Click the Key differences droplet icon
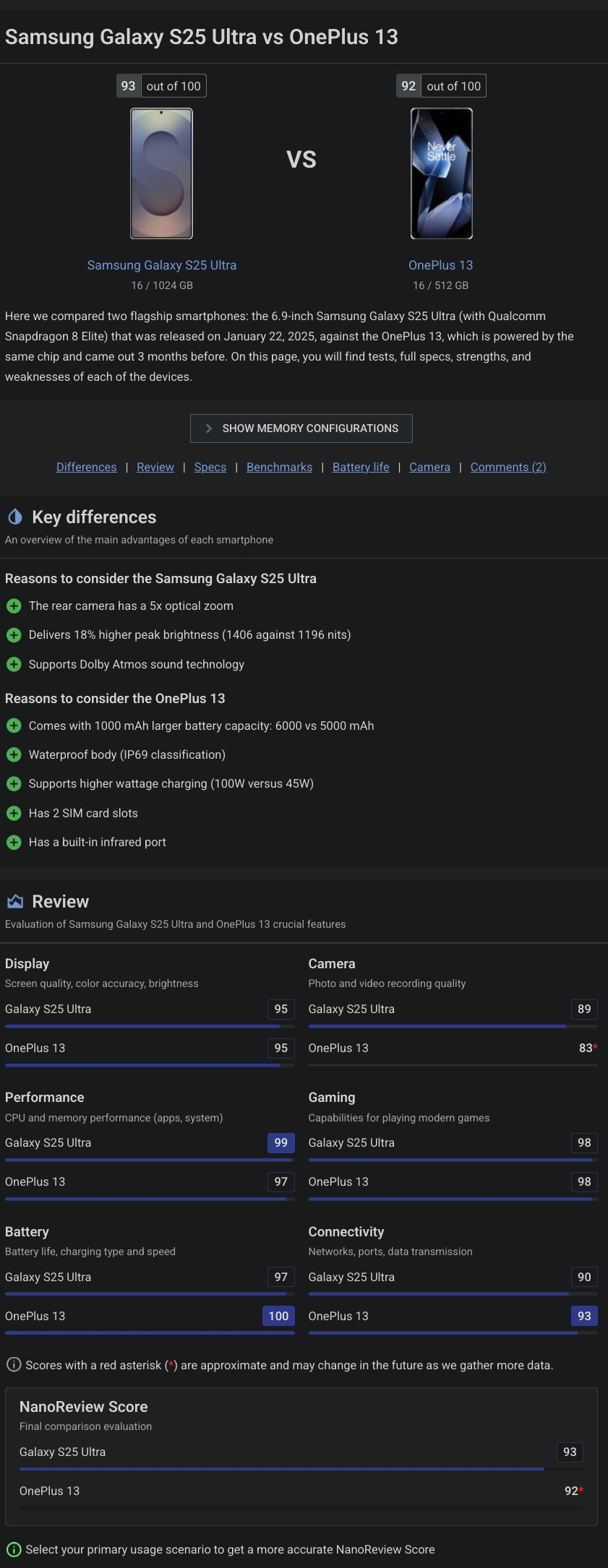This screenshot has width=608, height=1568. pos(14,517)
